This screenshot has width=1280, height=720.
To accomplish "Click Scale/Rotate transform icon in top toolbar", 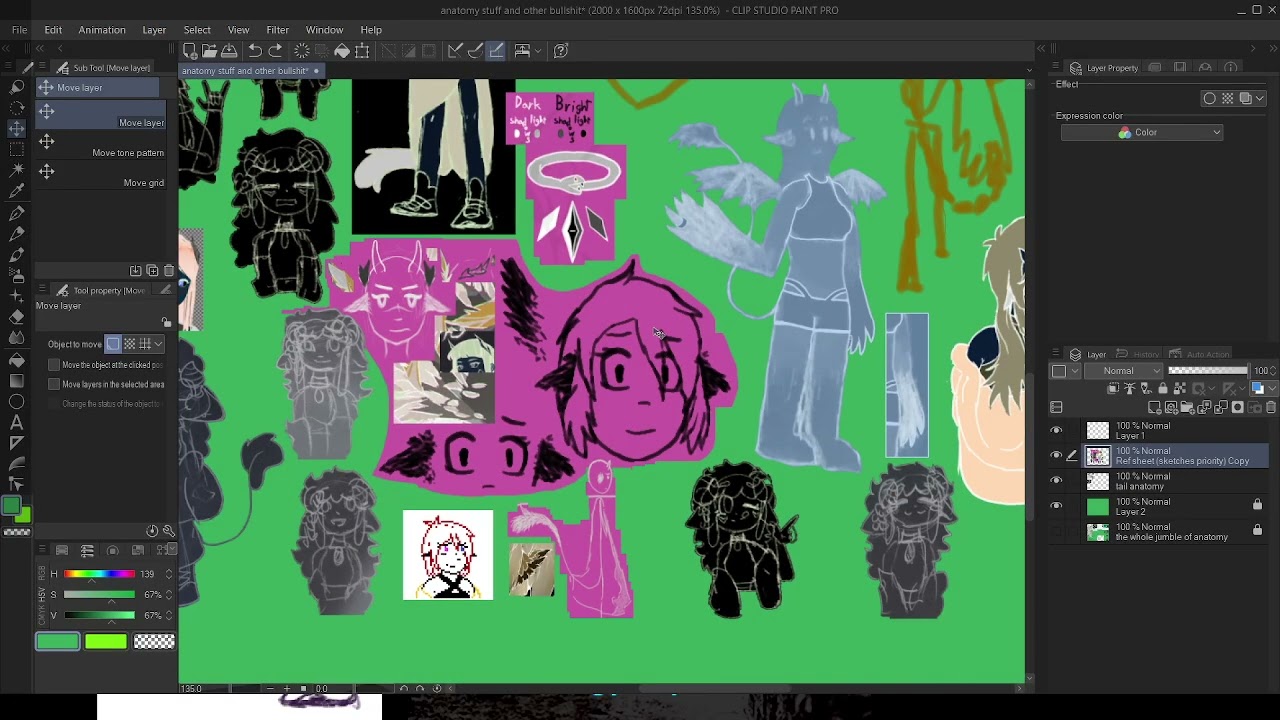I will point(362,50).
